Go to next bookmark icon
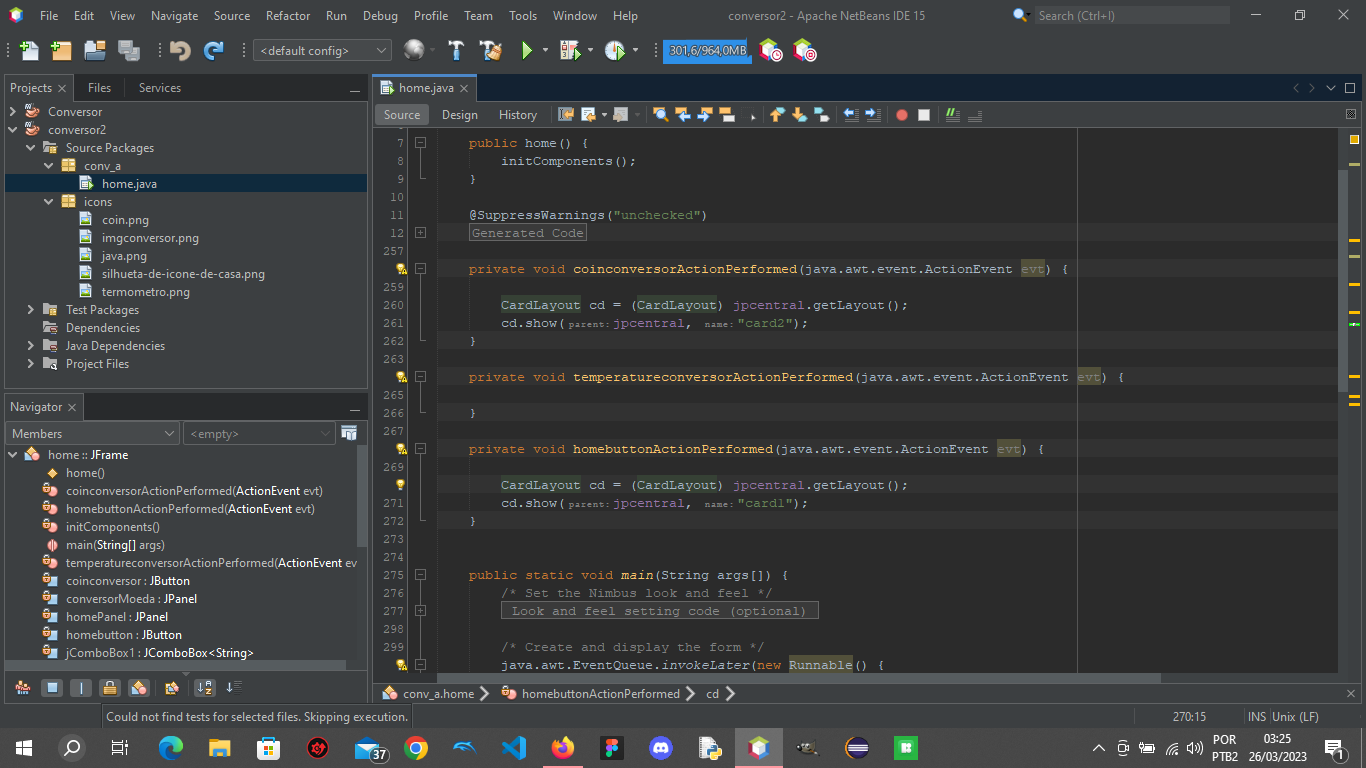The height and width of the screenshot is (768, 1366). point(799,115)
